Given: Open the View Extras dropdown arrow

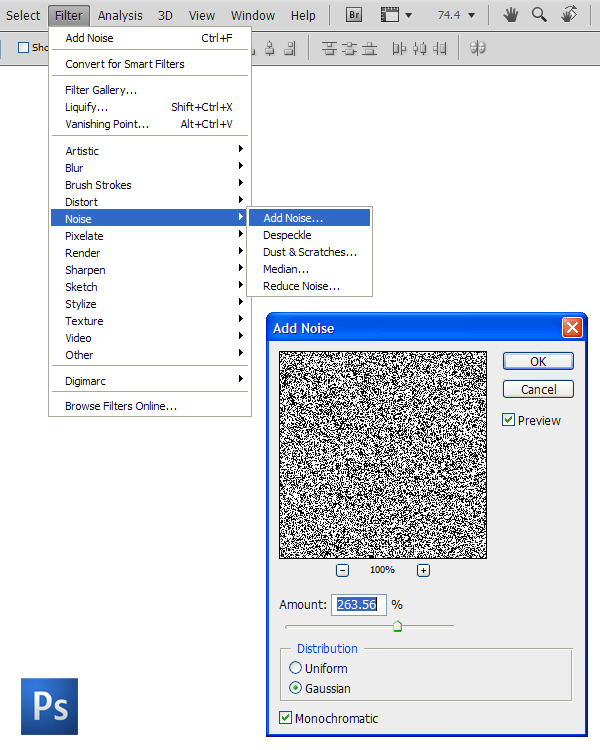Looking at the screenshot, I should coord(408,15).
